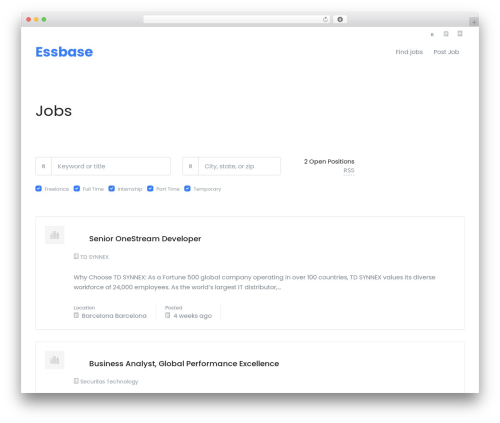The height and width of the screenshot is (423, 500).
Task: Uncheck the Part Time checkbox
Action: (x=150, y=189)
